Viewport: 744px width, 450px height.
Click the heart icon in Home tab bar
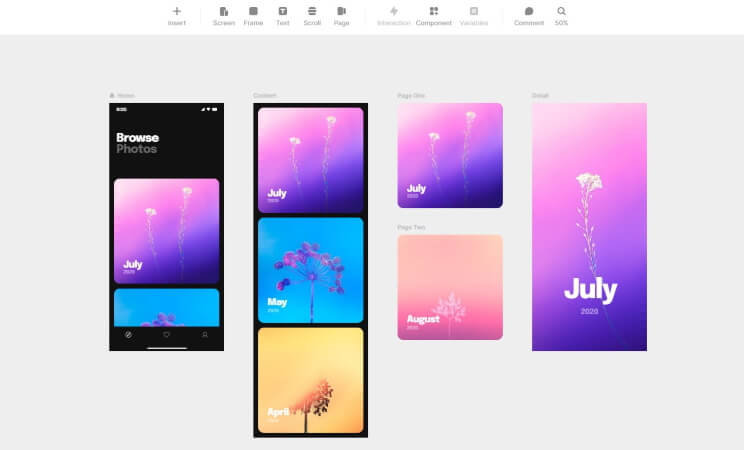167,335
